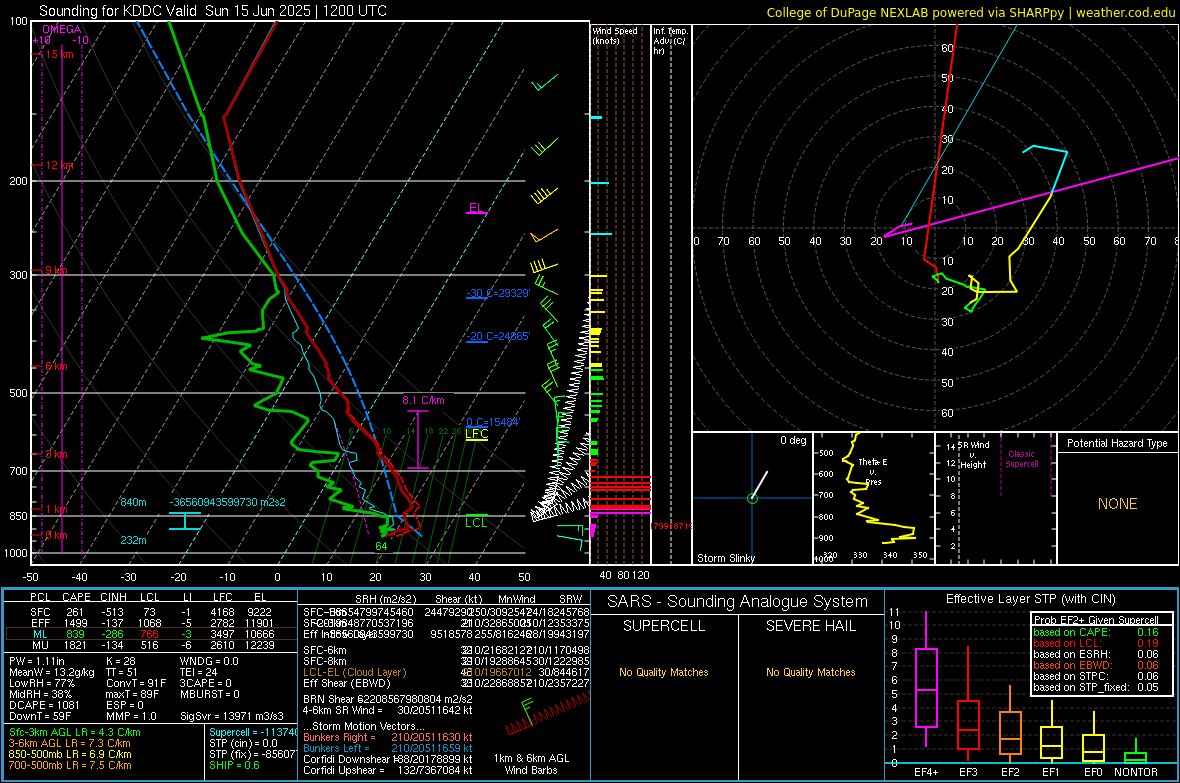Click 'No Quality Matches' under SEVERE HAIL
Screen dimensions: 1180x783
point(810,672)
